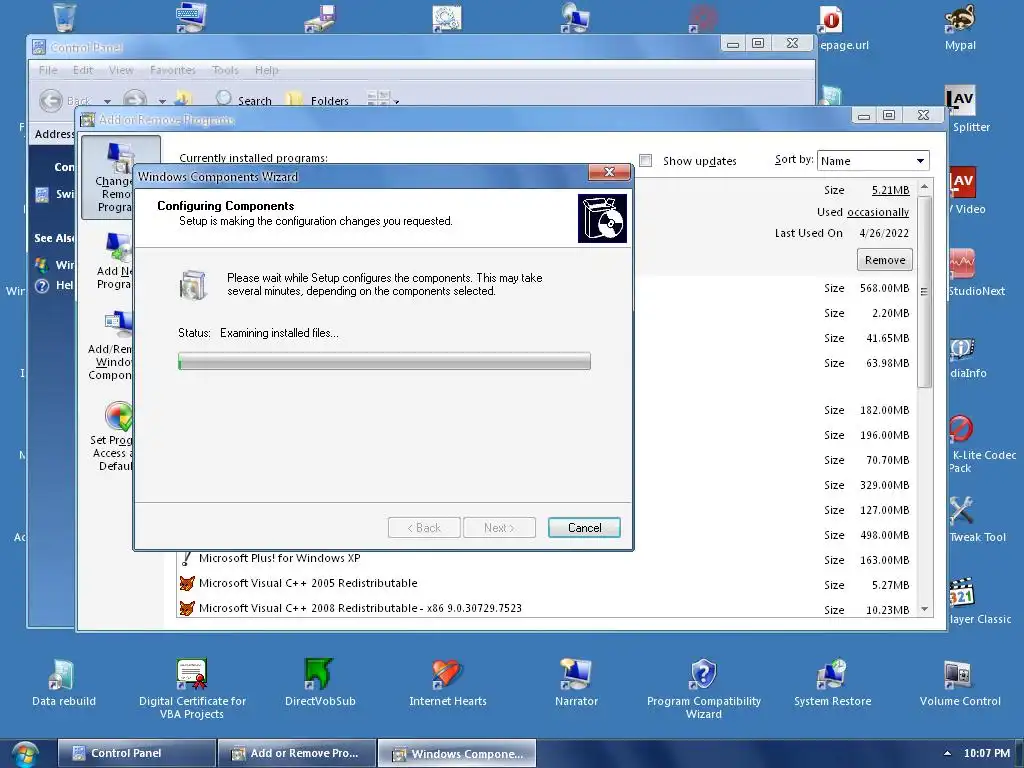Screen dimensions: 1024x768
Task: Click Folders in Control Panel toolbar
Action: 317,99
